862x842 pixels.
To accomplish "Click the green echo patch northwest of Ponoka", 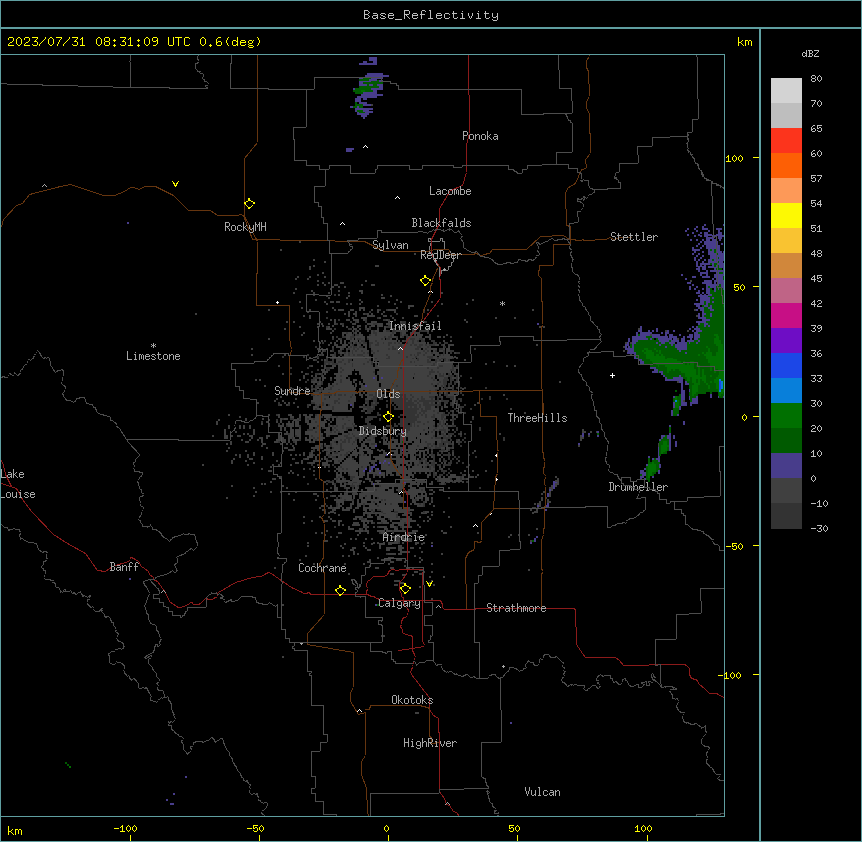I will pos(367,88).
